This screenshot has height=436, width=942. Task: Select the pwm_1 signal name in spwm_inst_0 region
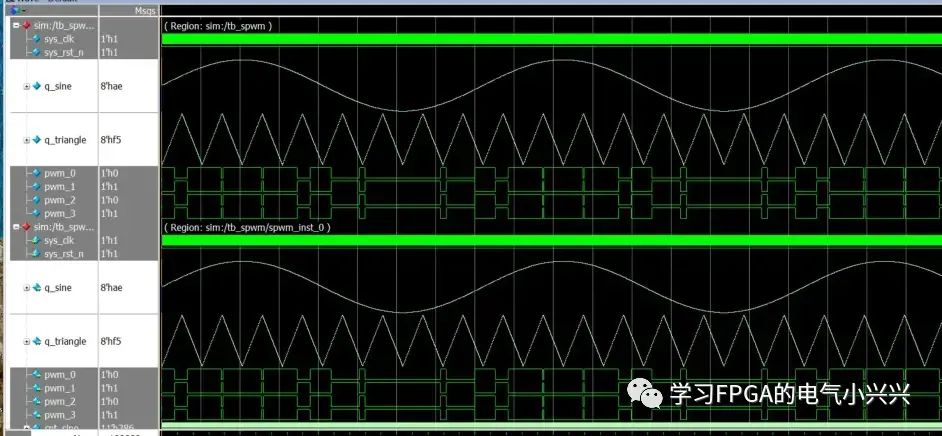tap(60, 388)
